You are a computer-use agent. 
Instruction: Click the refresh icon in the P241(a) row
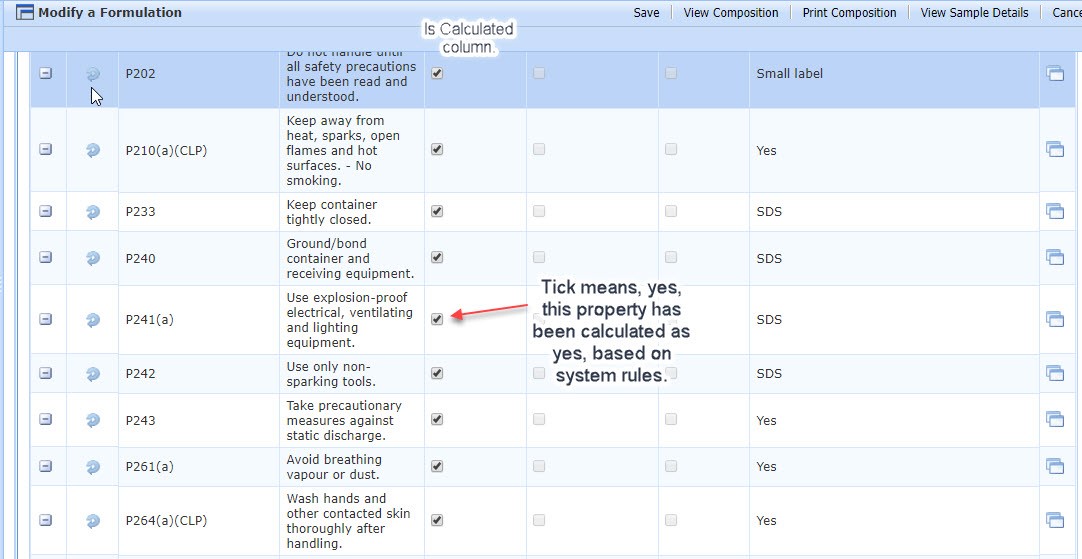pyautogui.click(x=93, y=320)
